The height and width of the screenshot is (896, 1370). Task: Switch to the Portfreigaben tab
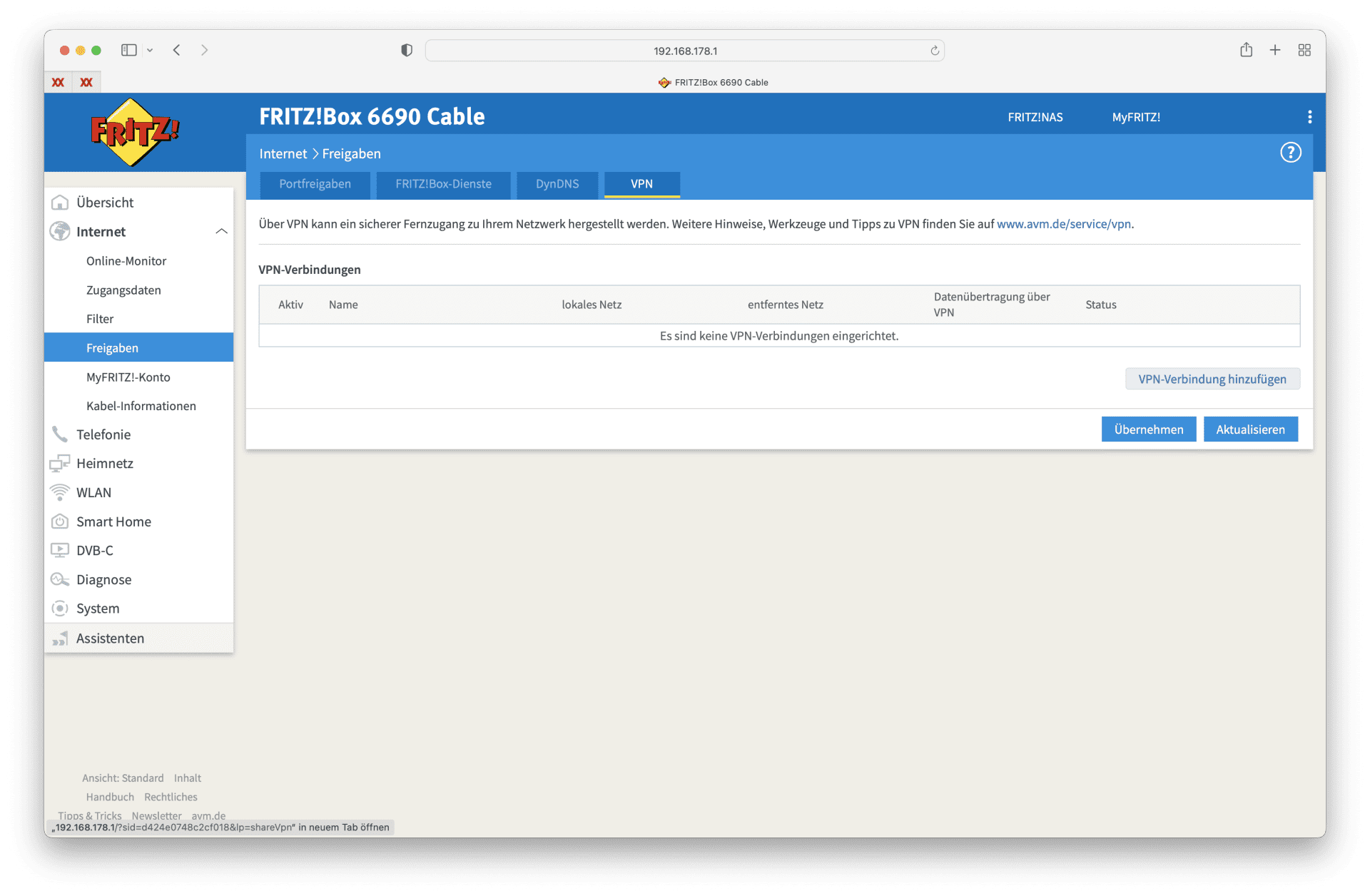(315, 184)
